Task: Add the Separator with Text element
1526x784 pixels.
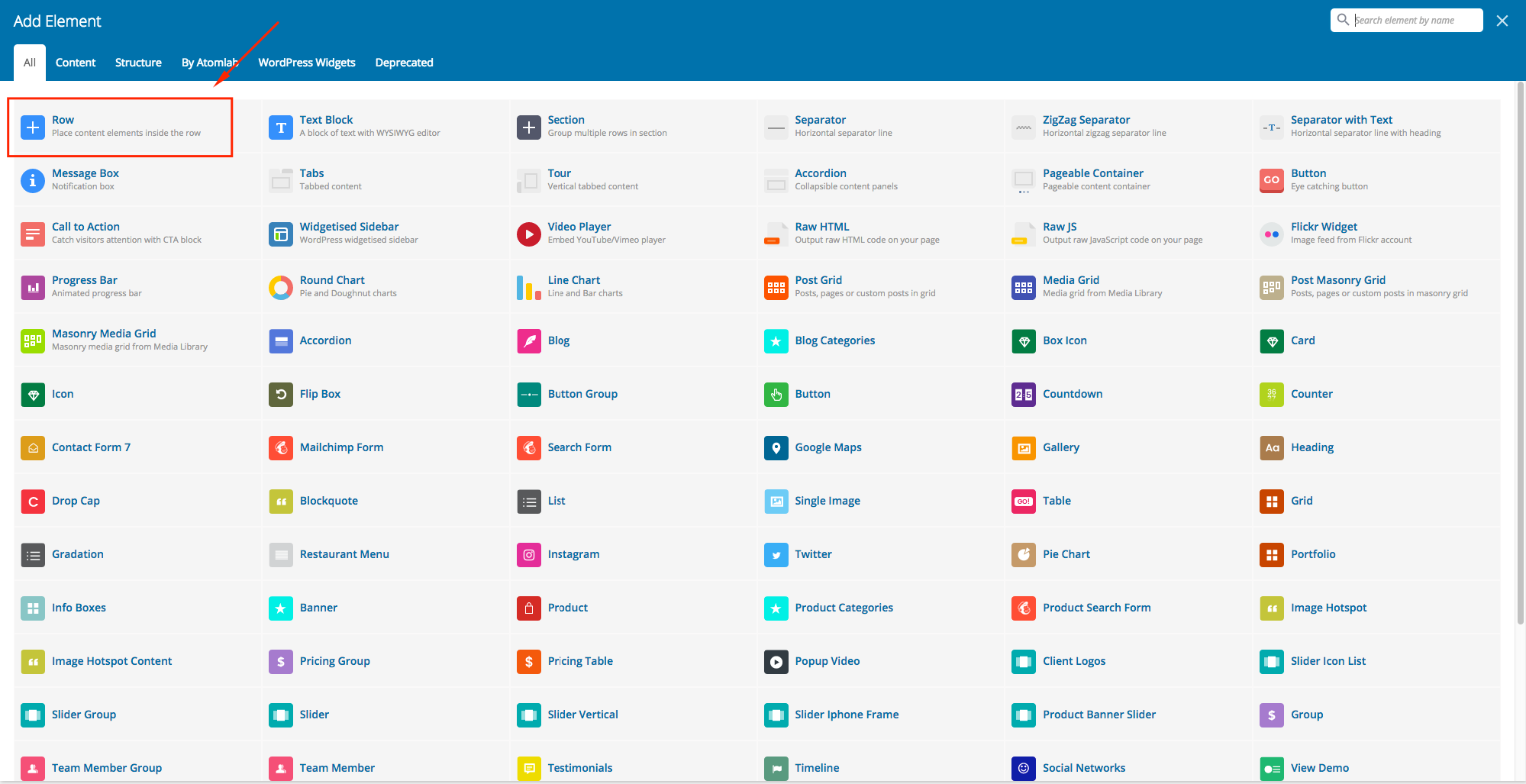Action: pyautogui.click(x=1376, y=127)
